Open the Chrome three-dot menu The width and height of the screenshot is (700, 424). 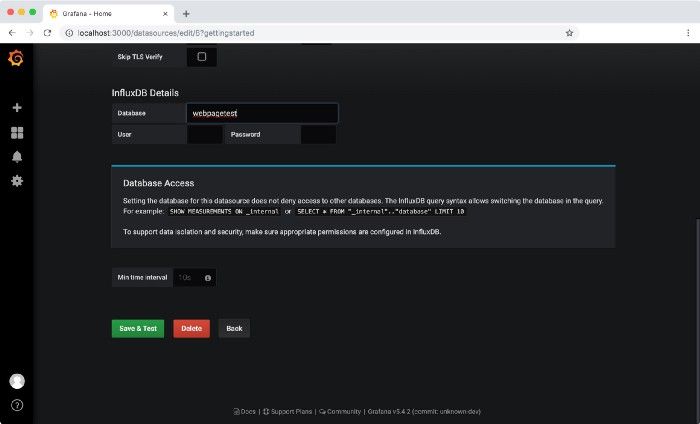point(688,33)
